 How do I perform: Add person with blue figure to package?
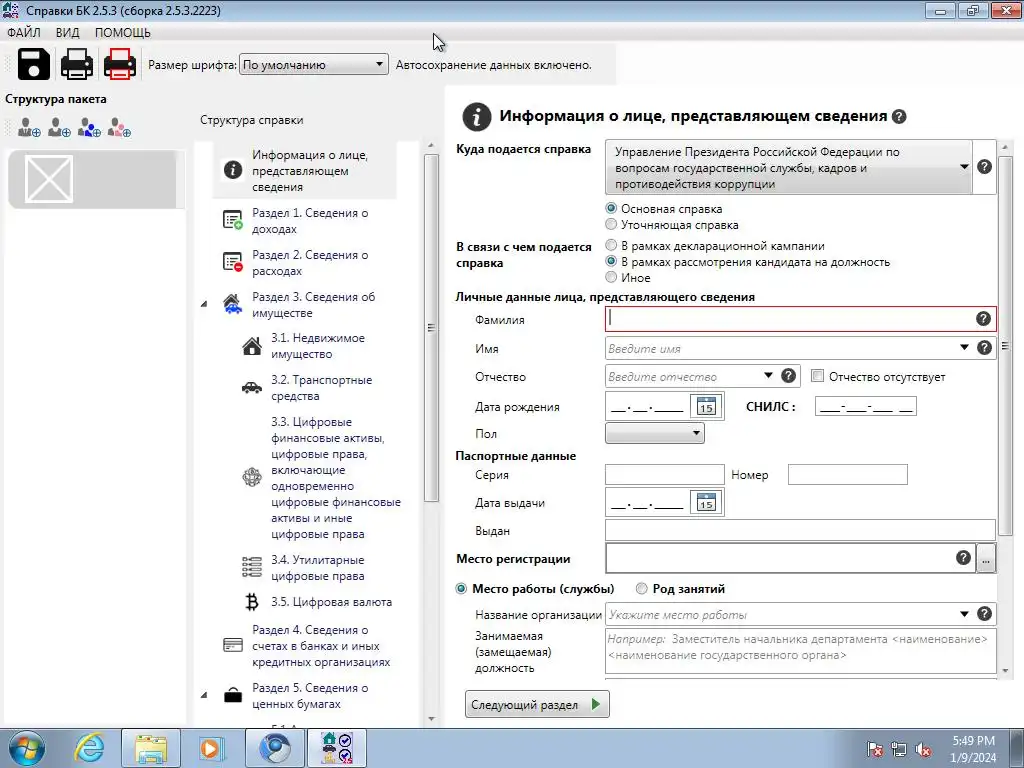(x=89, y=127)
